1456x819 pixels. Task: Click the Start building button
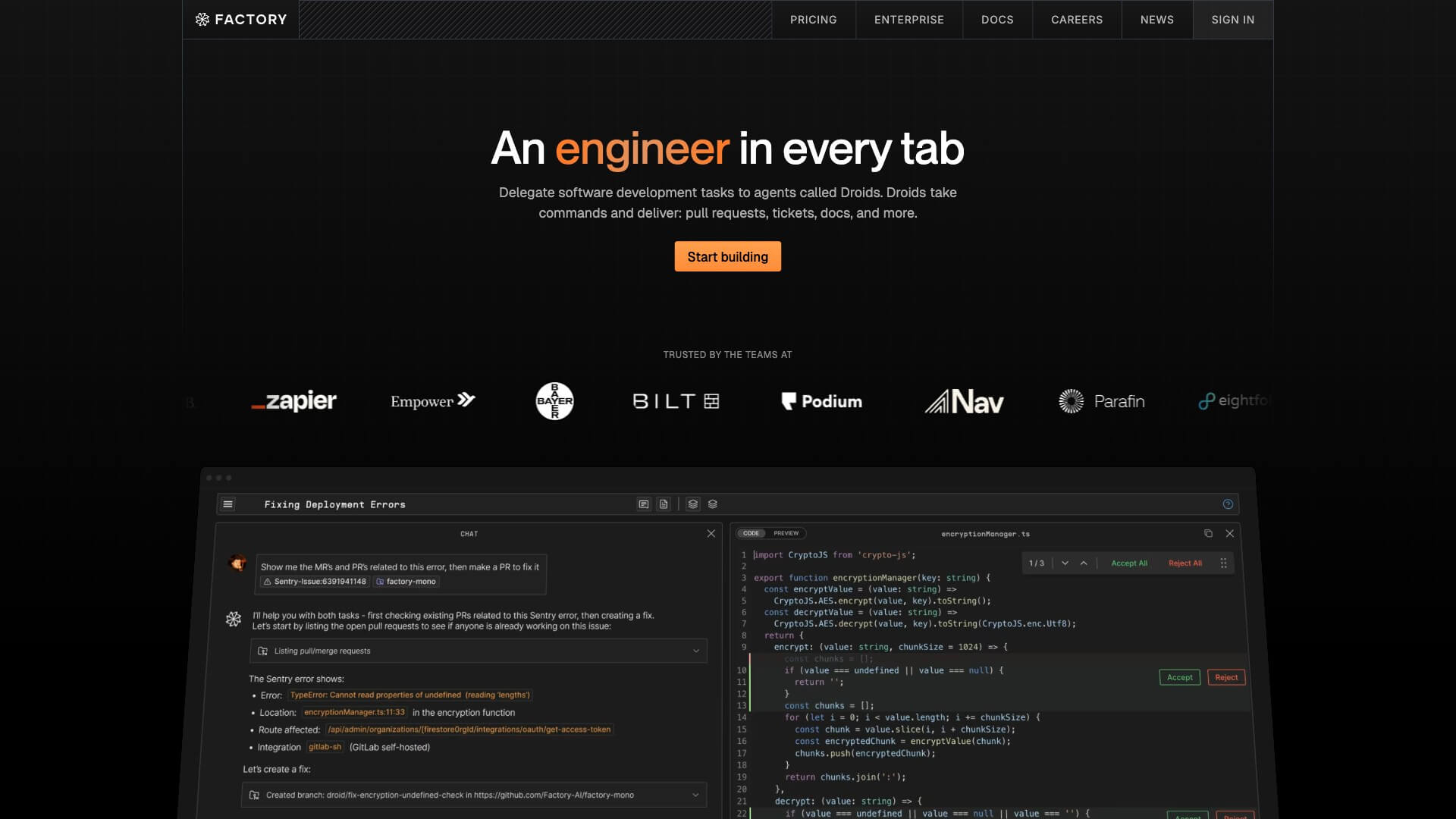(x=727, y=257)
